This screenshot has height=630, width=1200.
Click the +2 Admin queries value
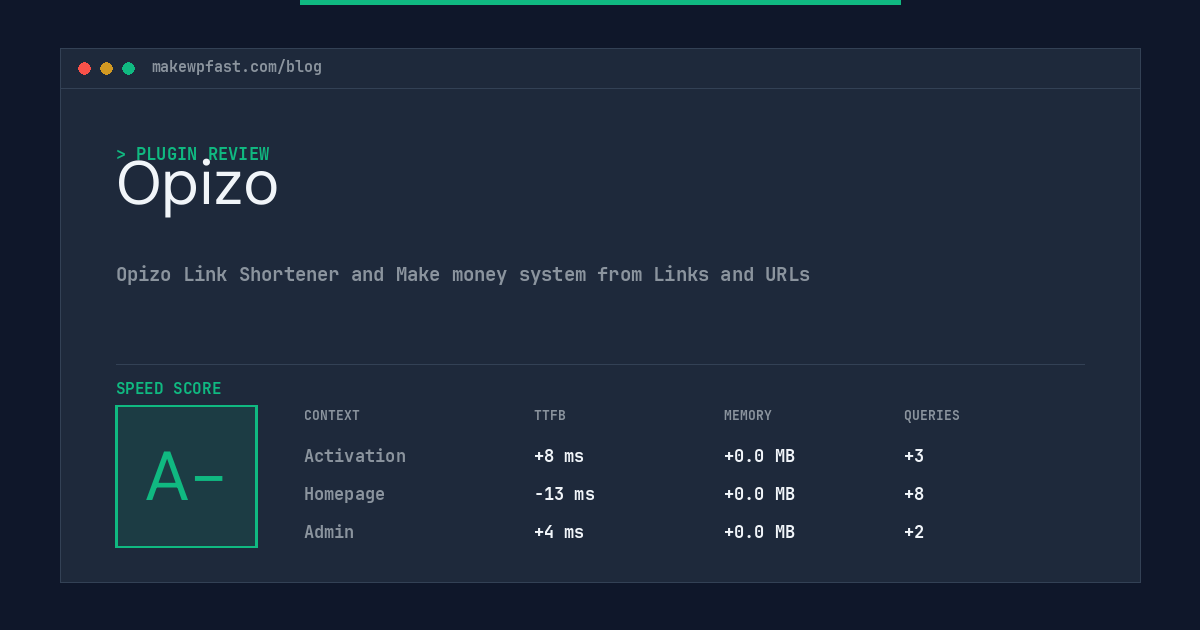(x=914, y=532)
